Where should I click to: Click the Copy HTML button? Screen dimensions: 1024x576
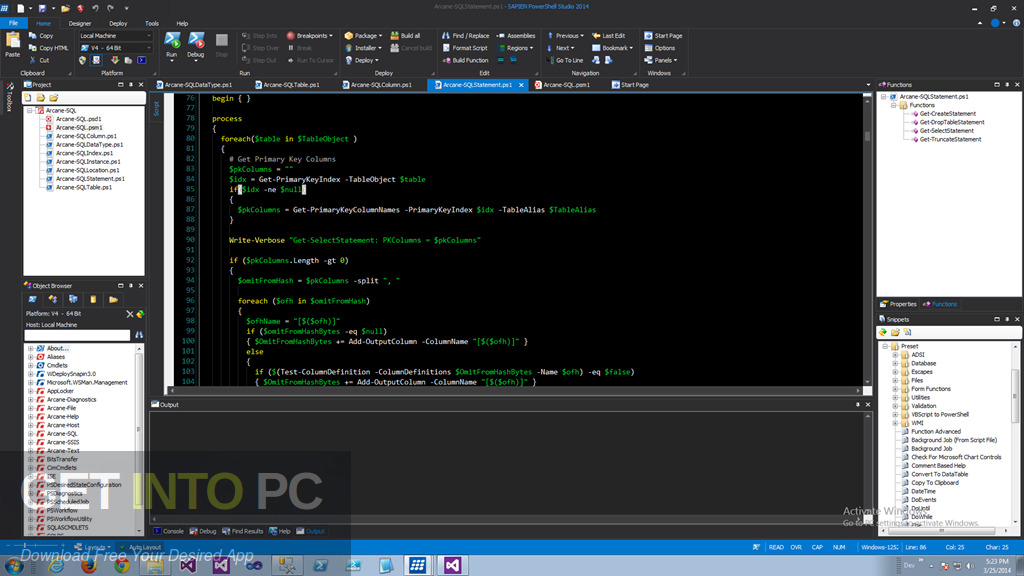coord(49,48)
